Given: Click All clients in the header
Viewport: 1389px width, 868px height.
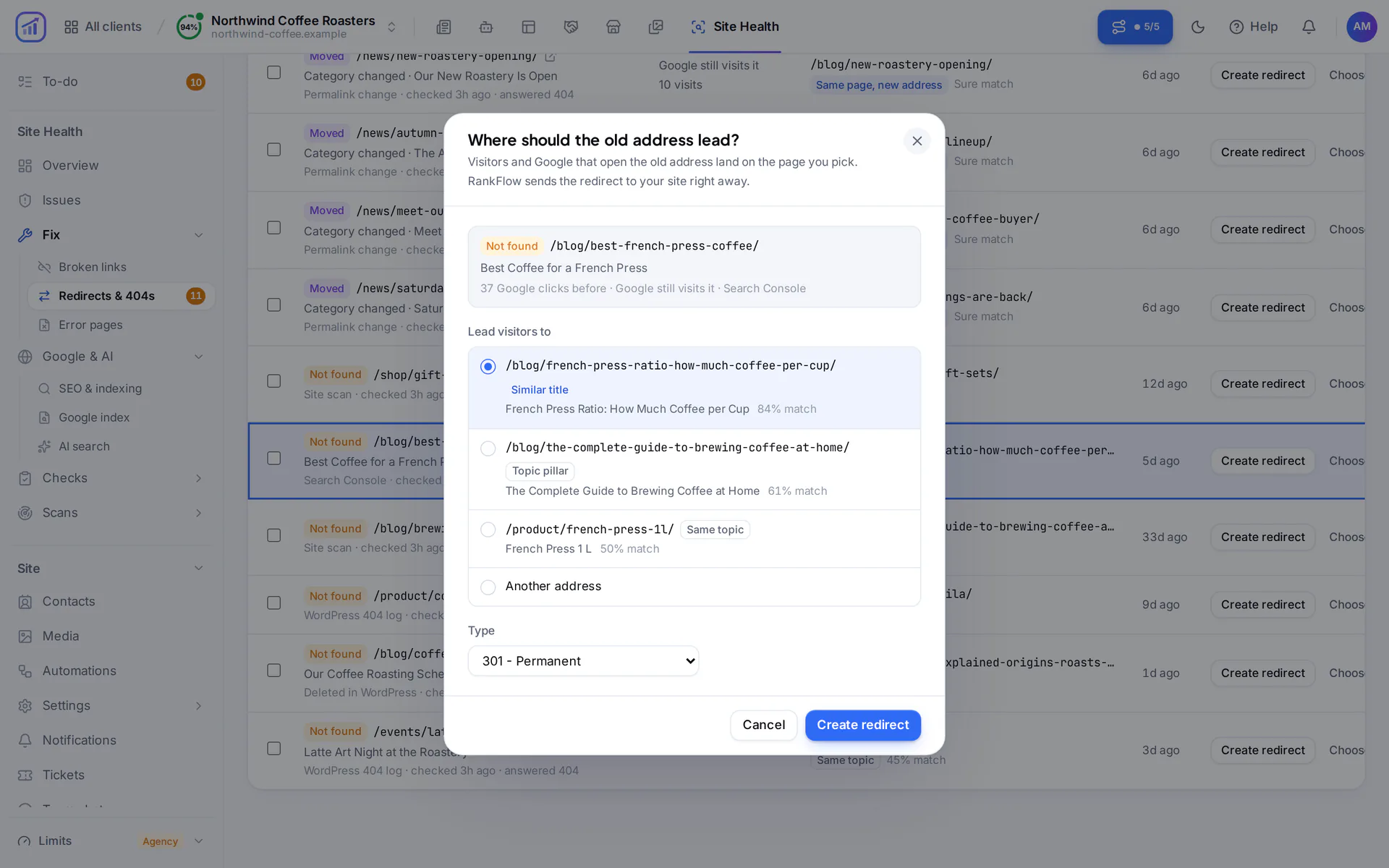Looking at the screenshot, I should click(103, 27).
